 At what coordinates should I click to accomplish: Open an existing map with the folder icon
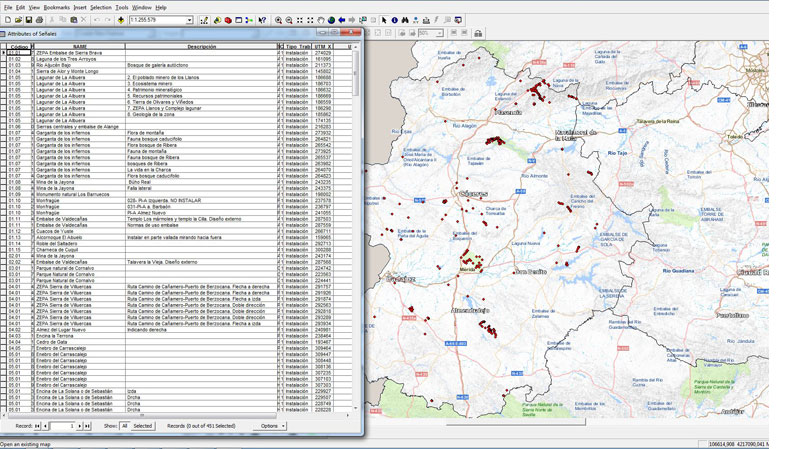[x=17, y=20]
